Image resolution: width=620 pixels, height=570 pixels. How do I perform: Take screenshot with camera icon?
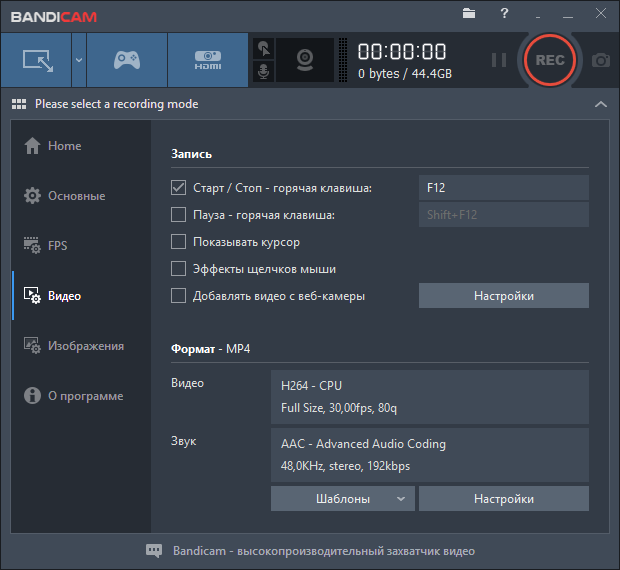point(601,60)
